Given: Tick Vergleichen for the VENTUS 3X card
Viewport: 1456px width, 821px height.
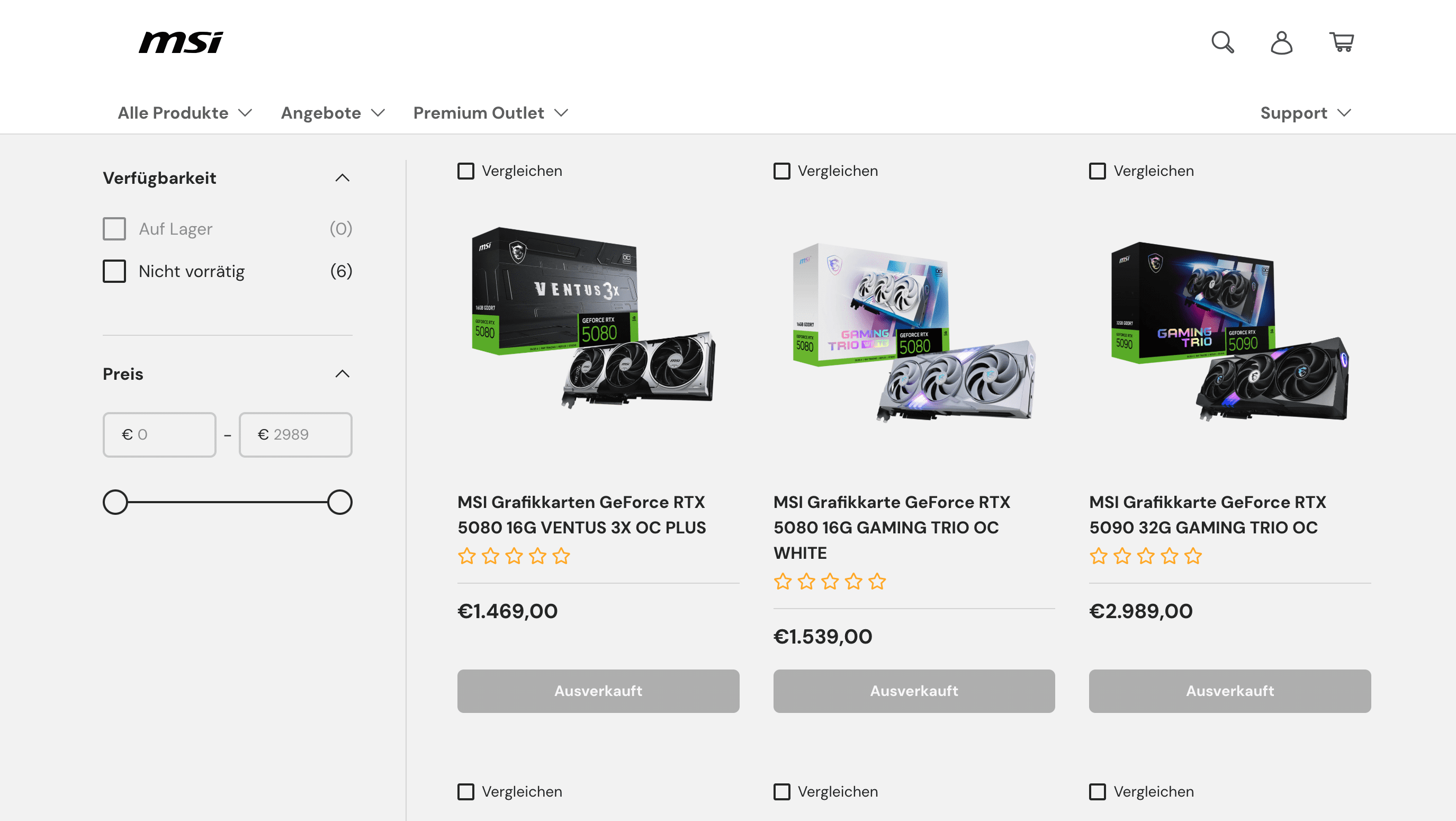Looking at the screenshot, I should 466,171.
